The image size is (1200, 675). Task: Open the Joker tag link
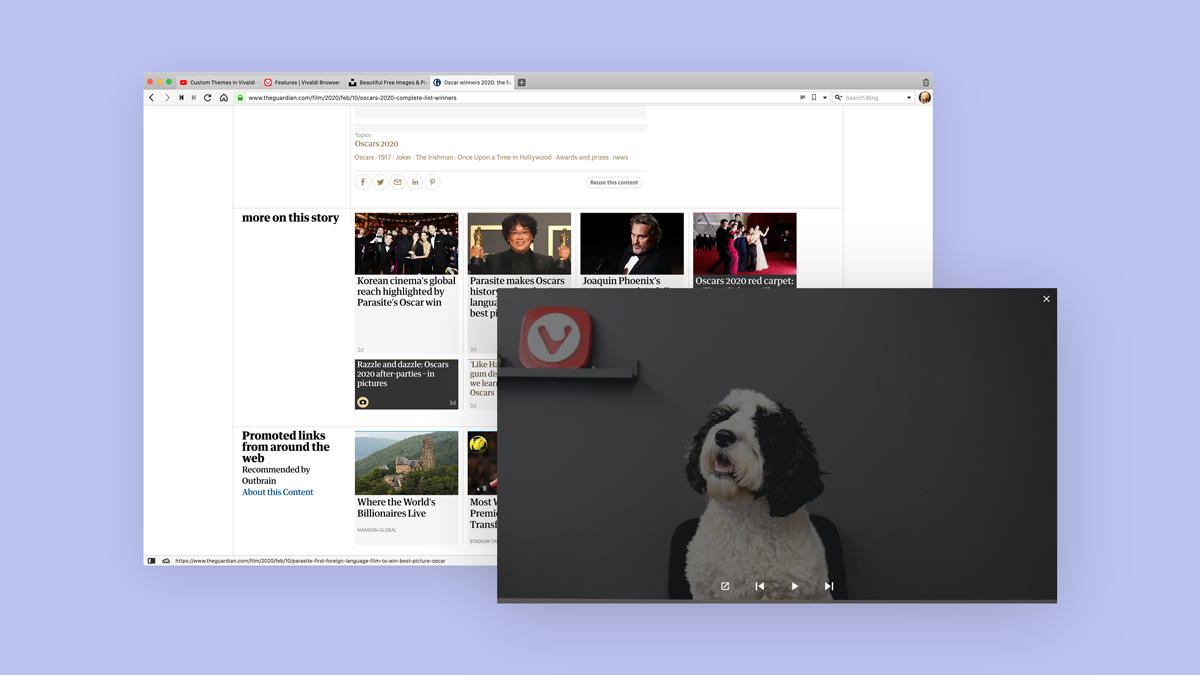403,157
